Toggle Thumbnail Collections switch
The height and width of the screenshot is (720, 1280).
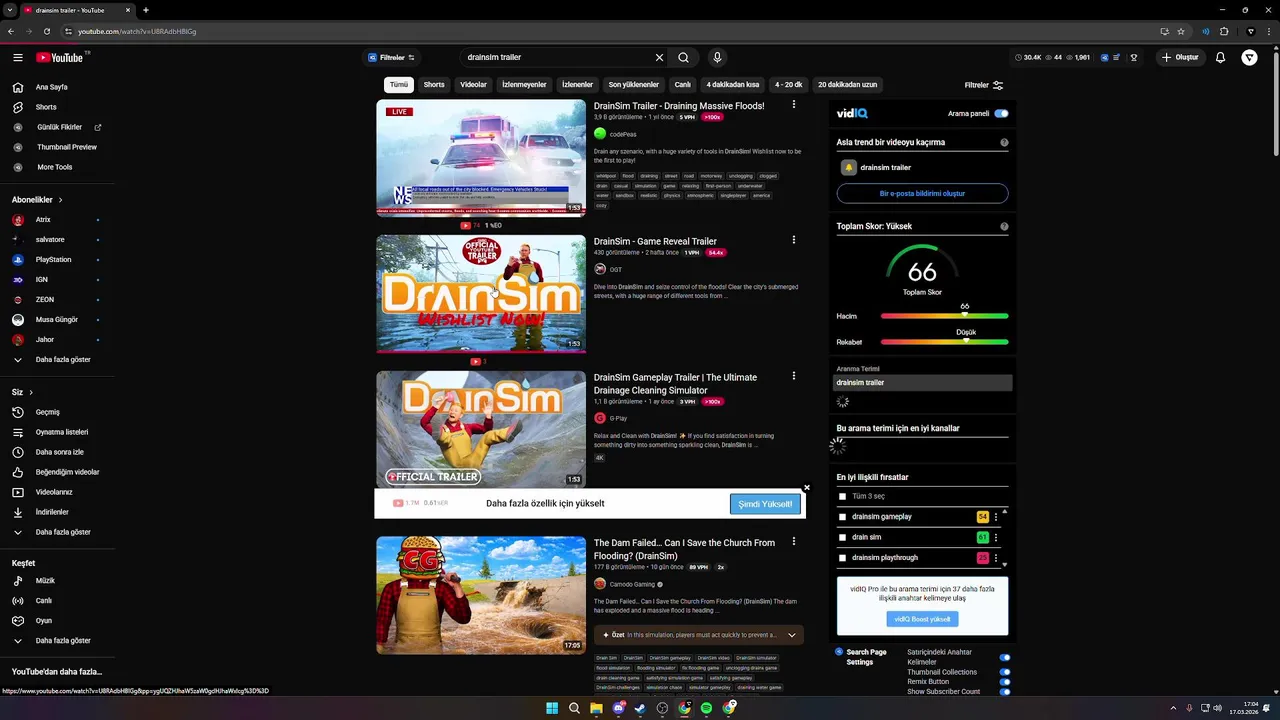[1005, 672]
